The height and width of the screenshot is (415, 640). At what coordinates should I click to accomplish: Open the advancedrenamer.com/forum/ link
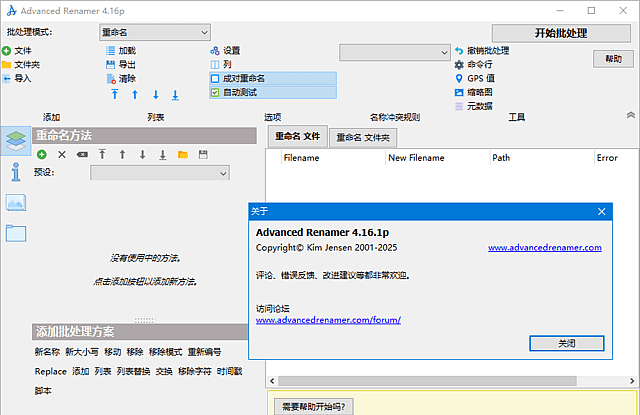point(328,320)
